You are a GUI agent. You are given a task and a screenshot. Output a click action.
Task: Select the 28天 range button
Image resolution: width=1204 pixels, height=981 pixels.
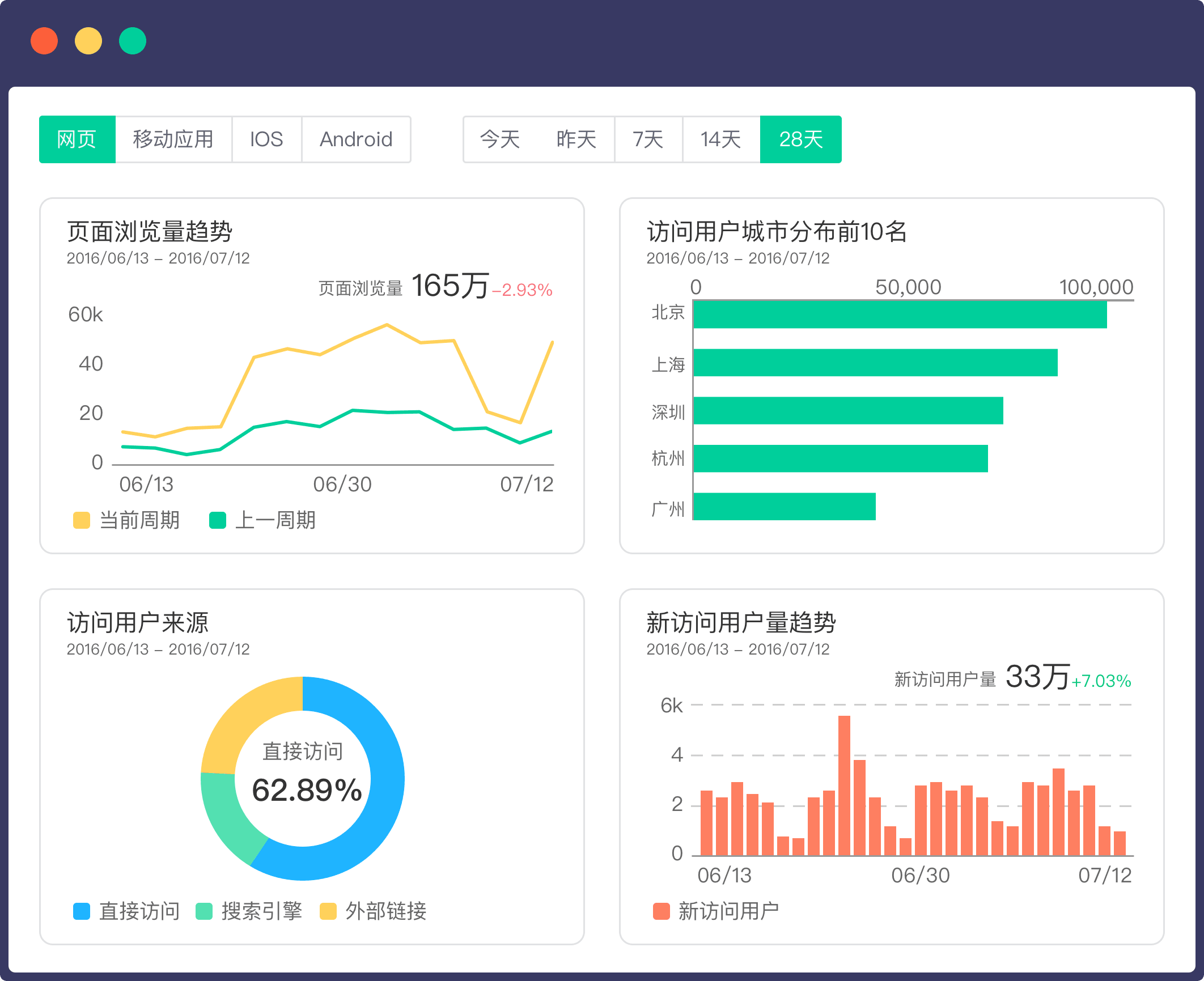[x=800, y=139]
